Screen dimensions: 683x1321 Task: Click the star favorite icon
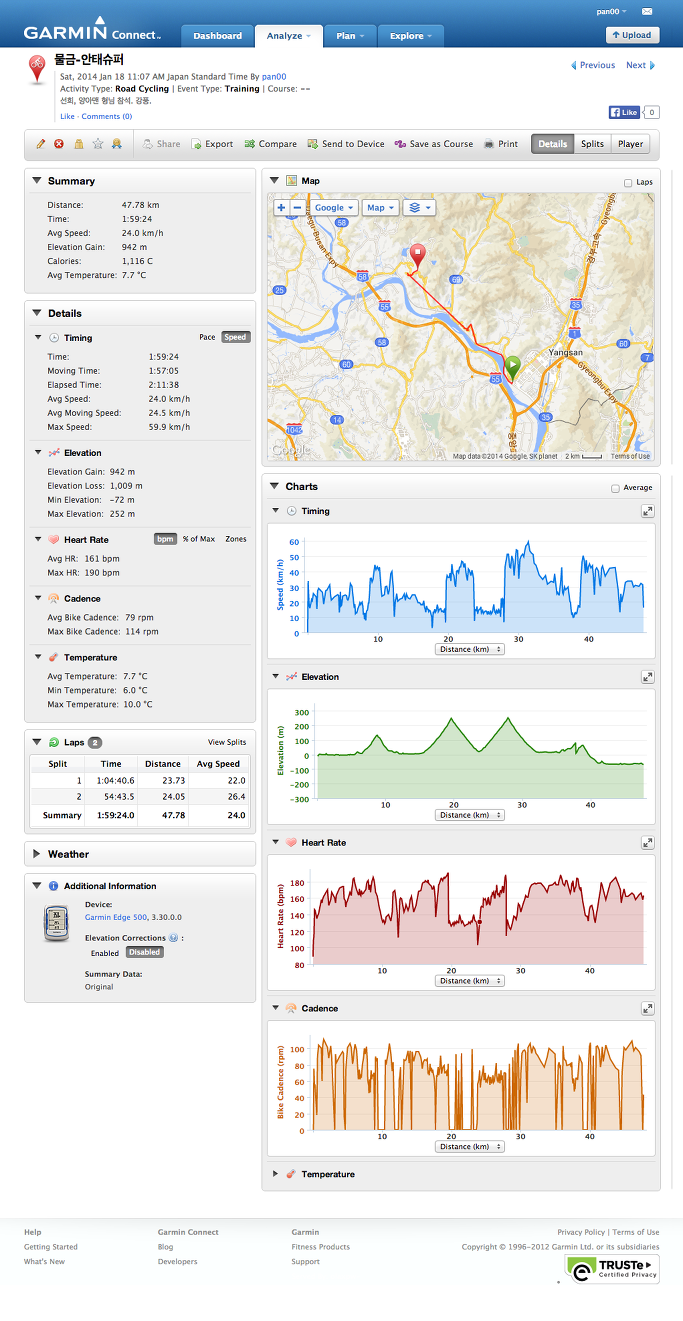(x=98, y=144)
